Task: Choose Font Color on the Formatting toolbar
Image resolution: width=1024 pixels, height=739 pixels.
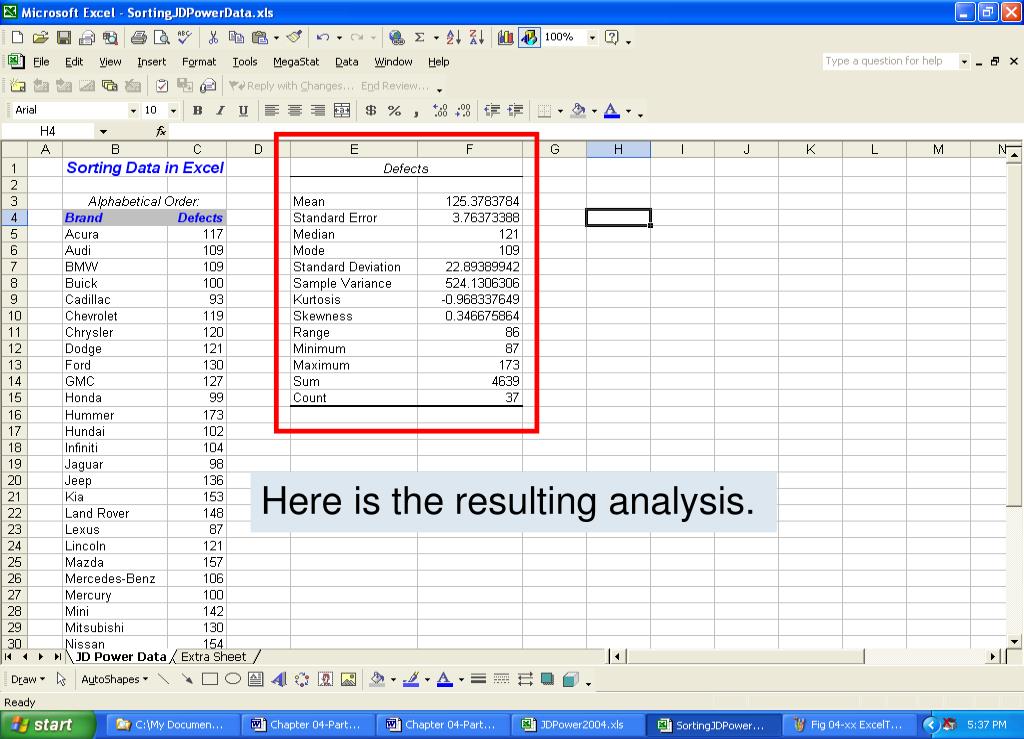Action: coord(612,110)
